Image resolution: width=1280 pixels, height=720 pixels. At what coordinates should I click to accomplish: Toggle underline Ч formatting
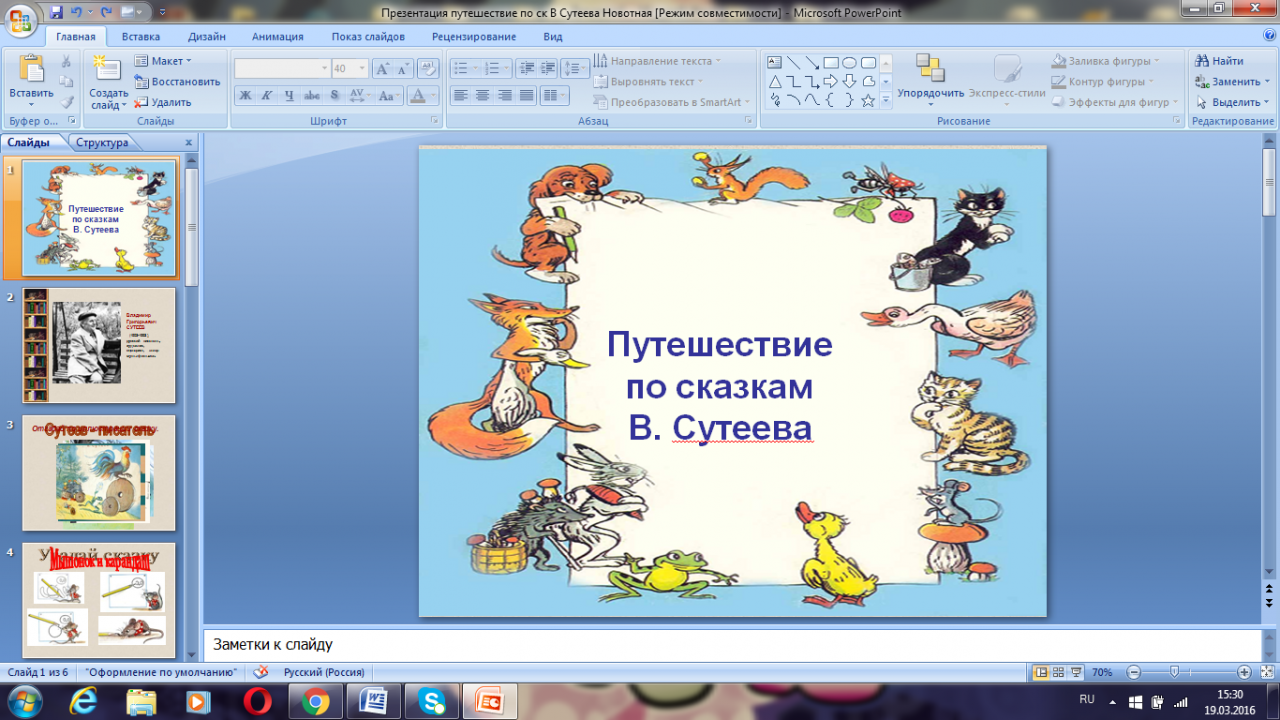289,96
